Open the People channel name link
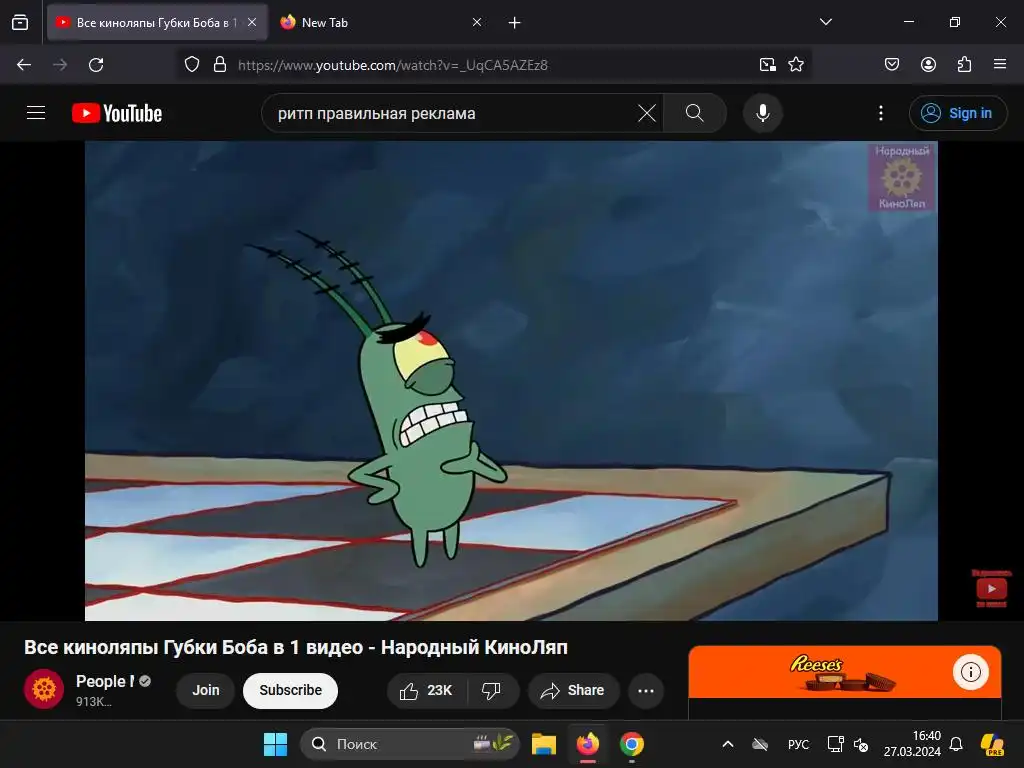The image size is (1024, 768). point(105,681)
